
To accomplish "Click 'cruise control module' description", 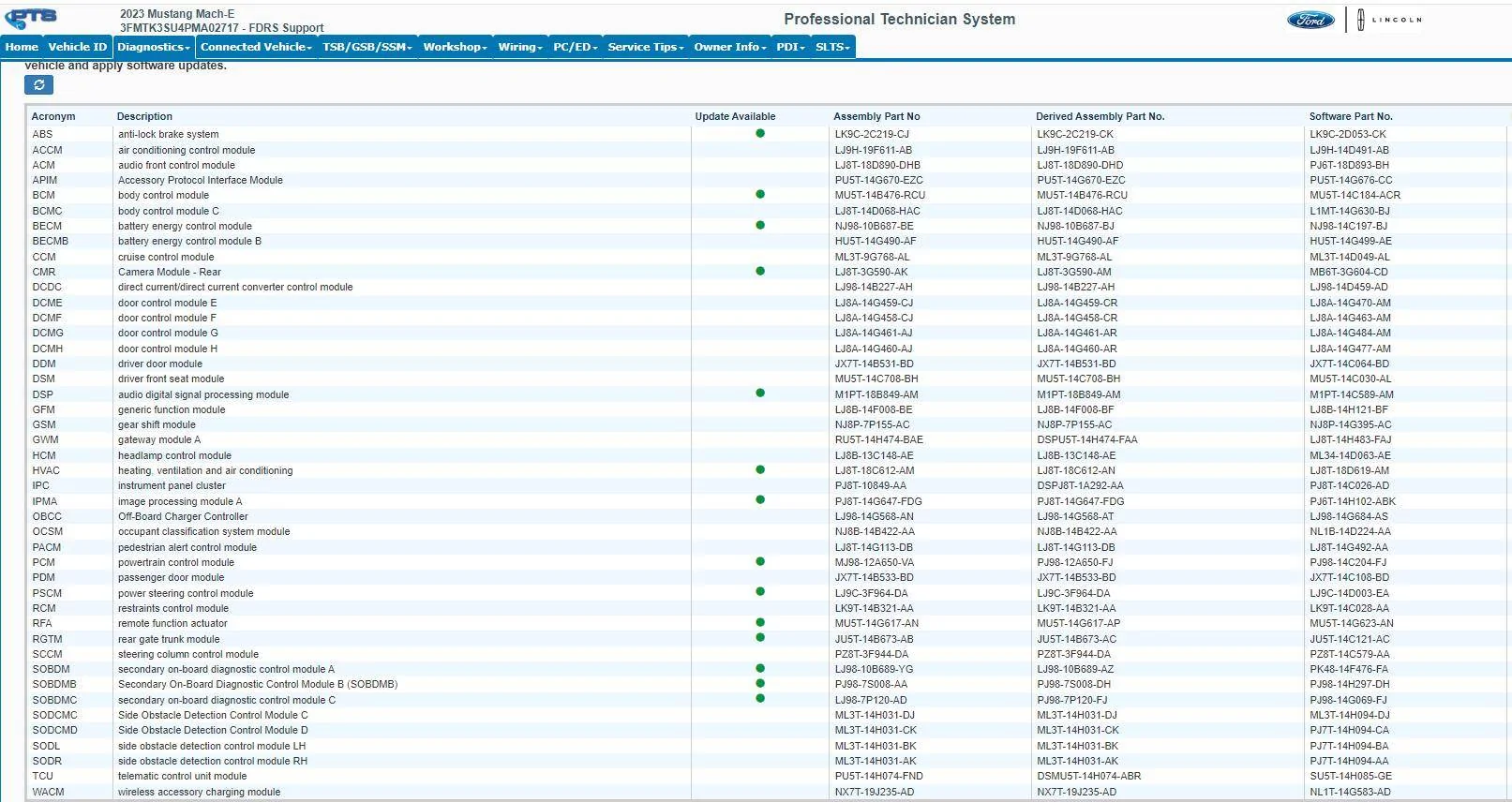I will [x=166, y=258].
